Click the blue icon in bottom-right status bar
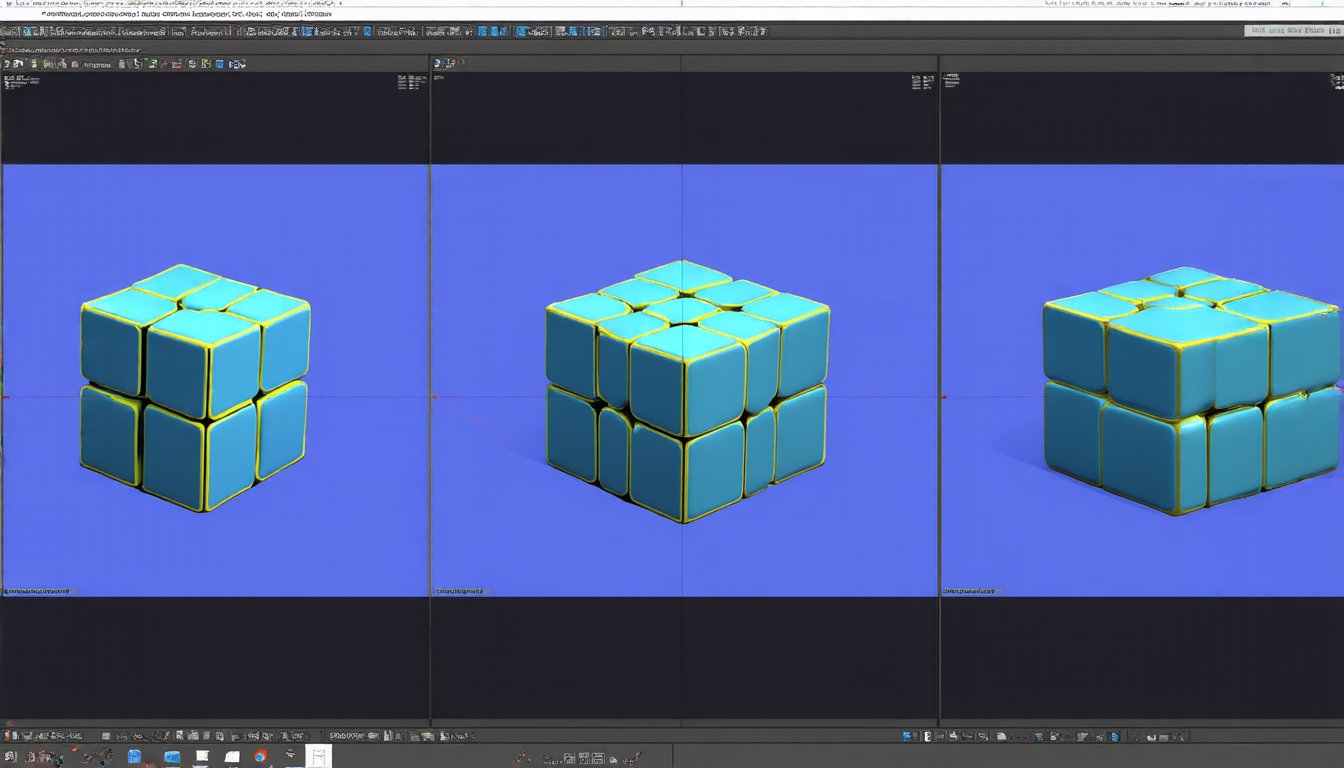Image resolution: width=1344 pixels, height=768 pixels. [909, 737]
